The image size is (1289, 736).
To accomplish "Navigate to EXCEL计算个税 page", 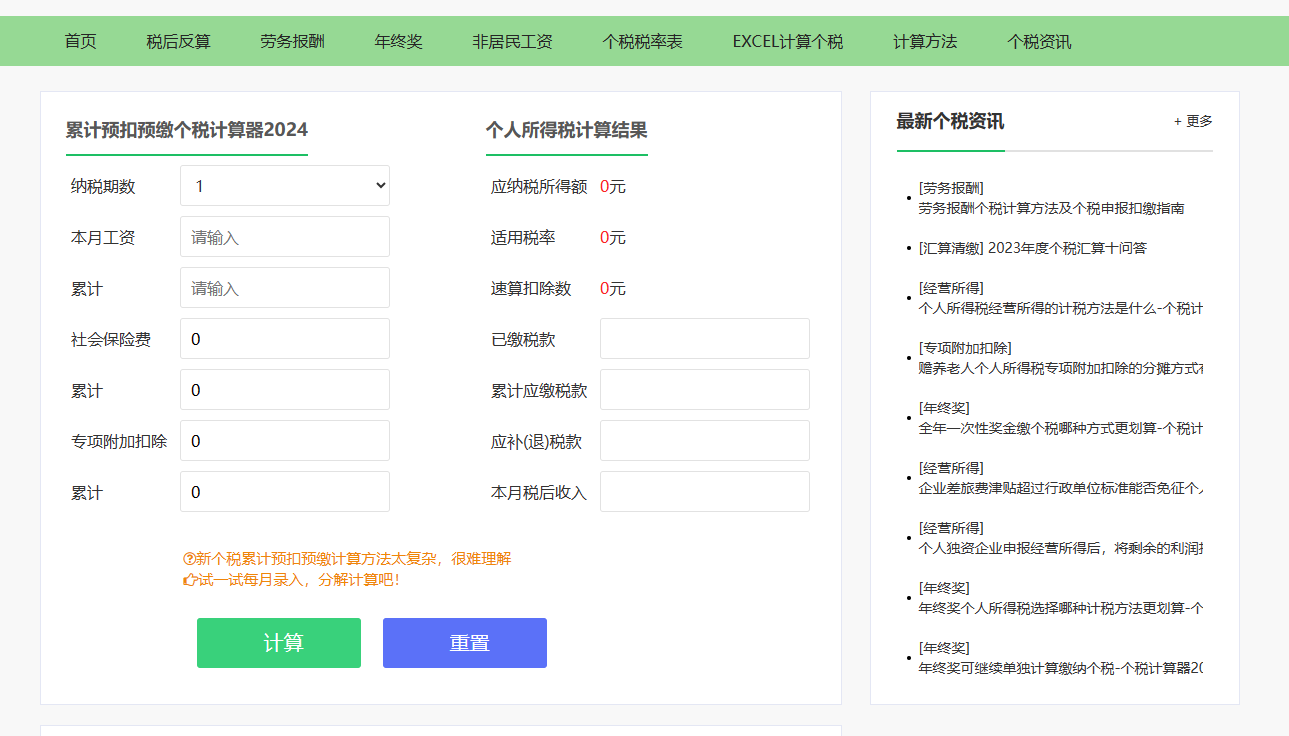I will [x=787, y=42].
